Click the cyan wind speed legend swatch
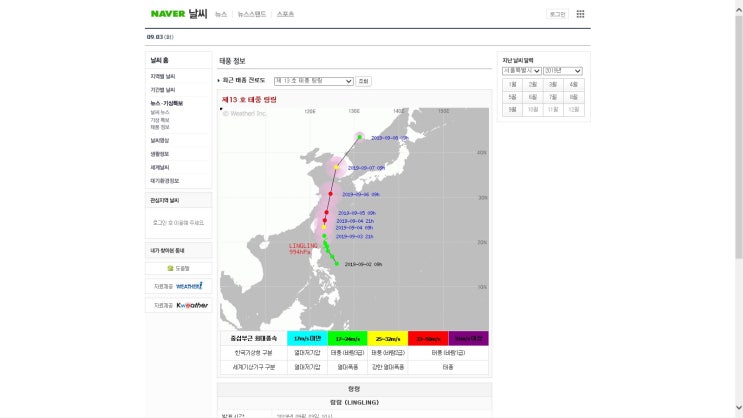 [307, 338]
